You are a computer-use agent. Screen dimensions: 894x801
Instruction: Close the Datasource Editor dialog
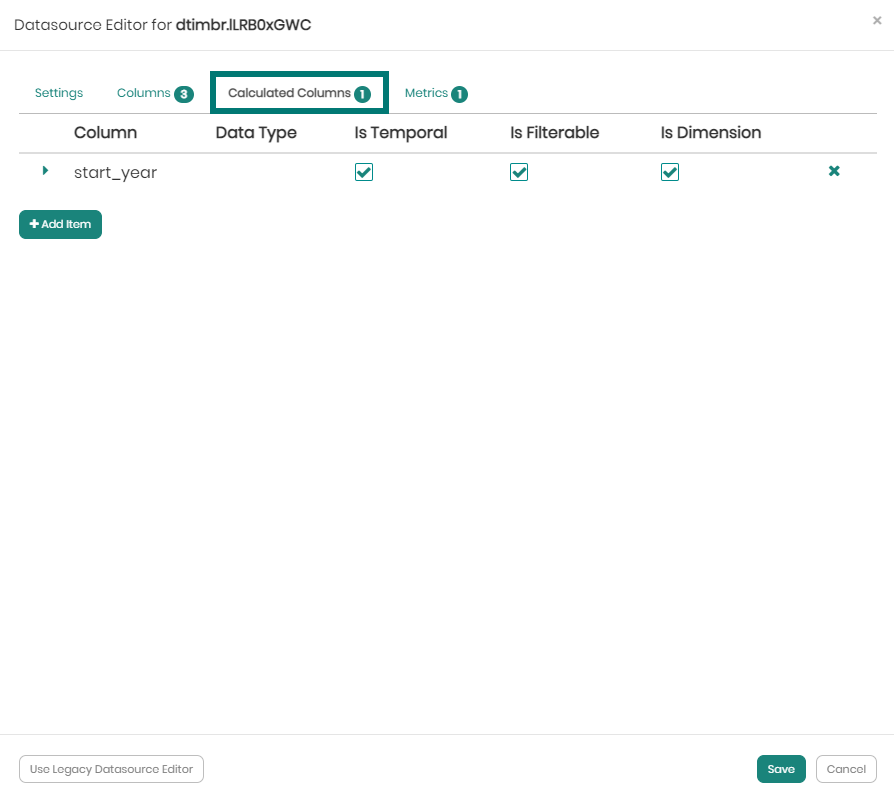pos(877,20)
